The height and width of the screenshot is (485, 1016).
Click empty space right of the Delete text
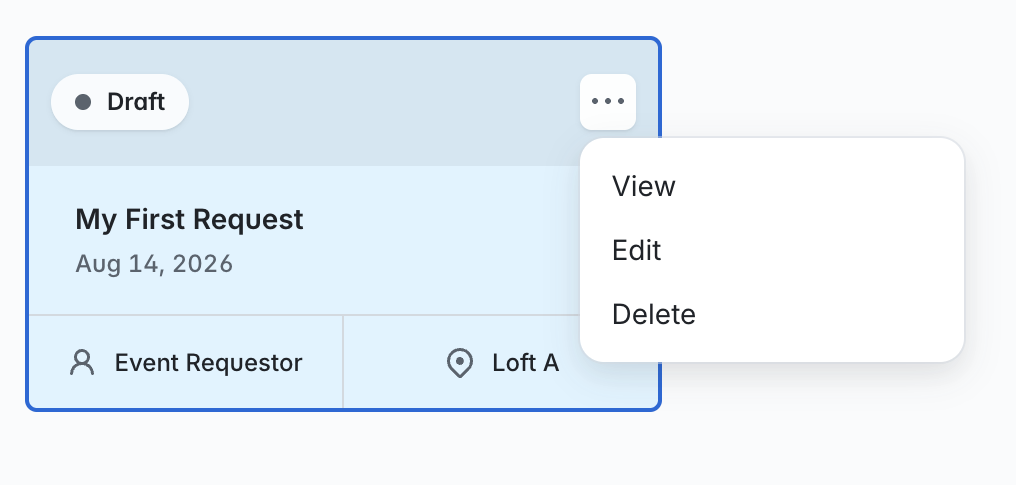click(829, 314)
